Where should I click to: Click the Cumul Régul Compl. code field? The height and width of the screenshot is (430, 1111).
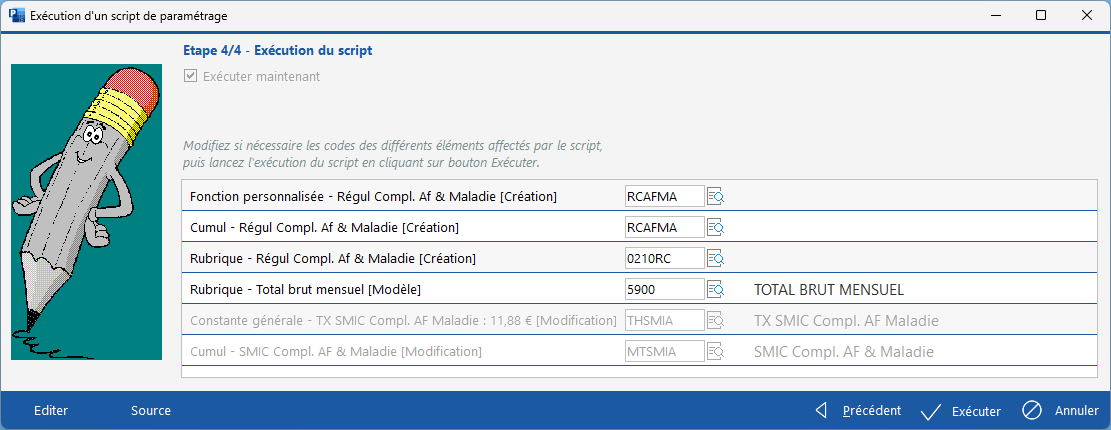(664, 227)
